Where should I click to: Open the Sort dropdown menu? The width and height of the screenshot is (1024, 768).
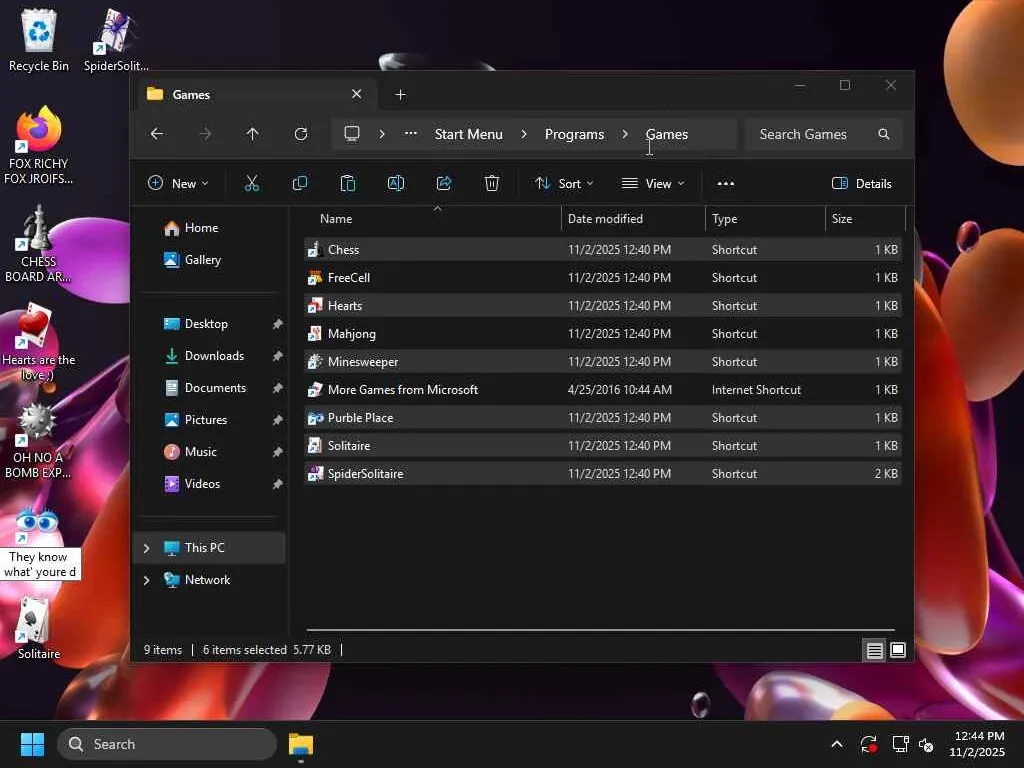564,184
